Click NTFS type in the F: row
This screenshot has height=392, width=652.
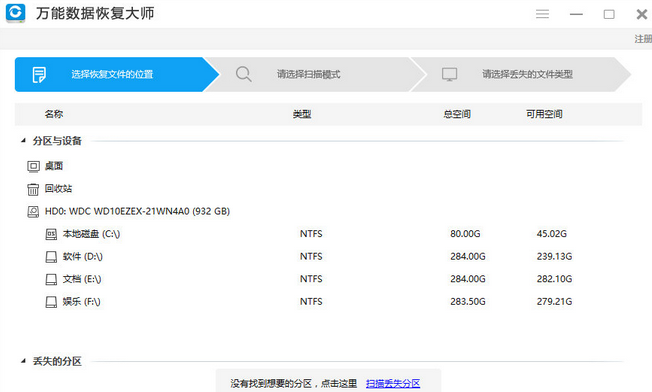(311, 301)
